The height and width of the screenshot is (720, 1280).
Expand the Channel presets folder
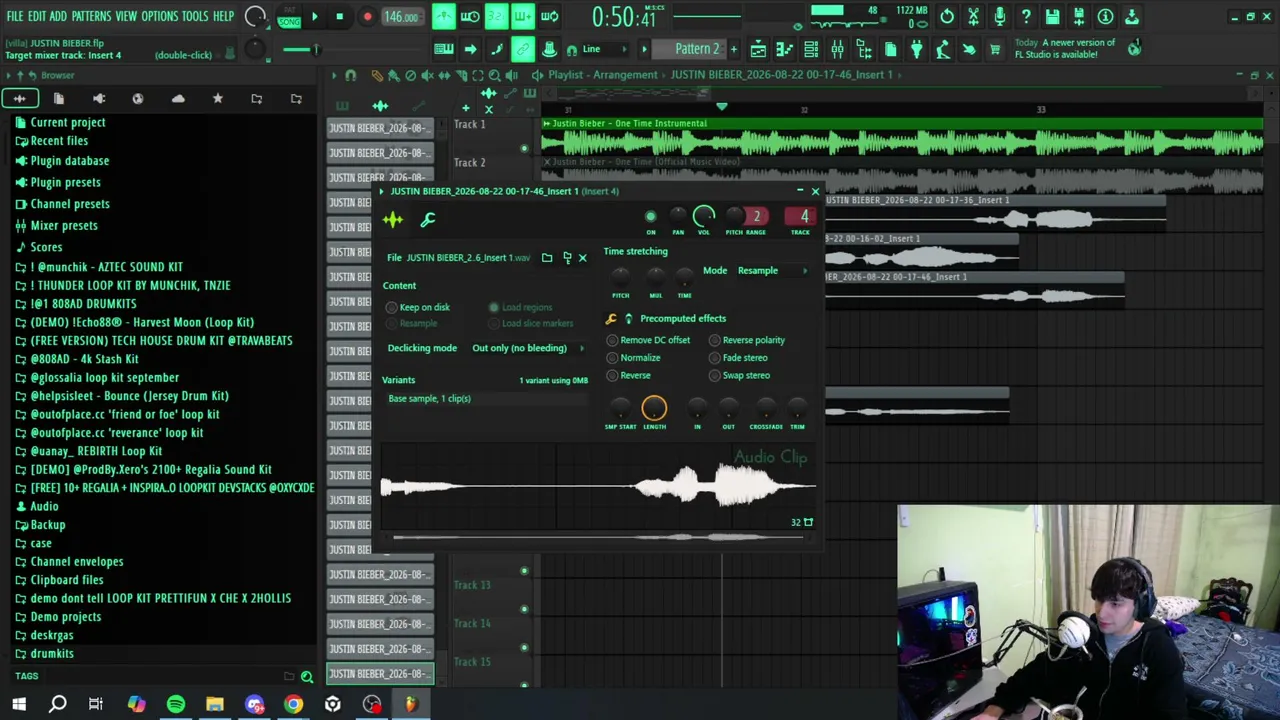(62, 204)
